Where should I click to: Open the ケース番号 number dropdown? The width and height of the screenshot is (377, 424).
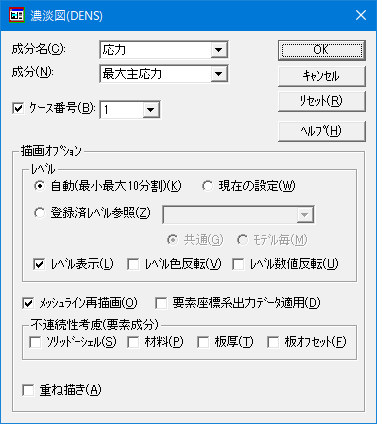(130, 109)
